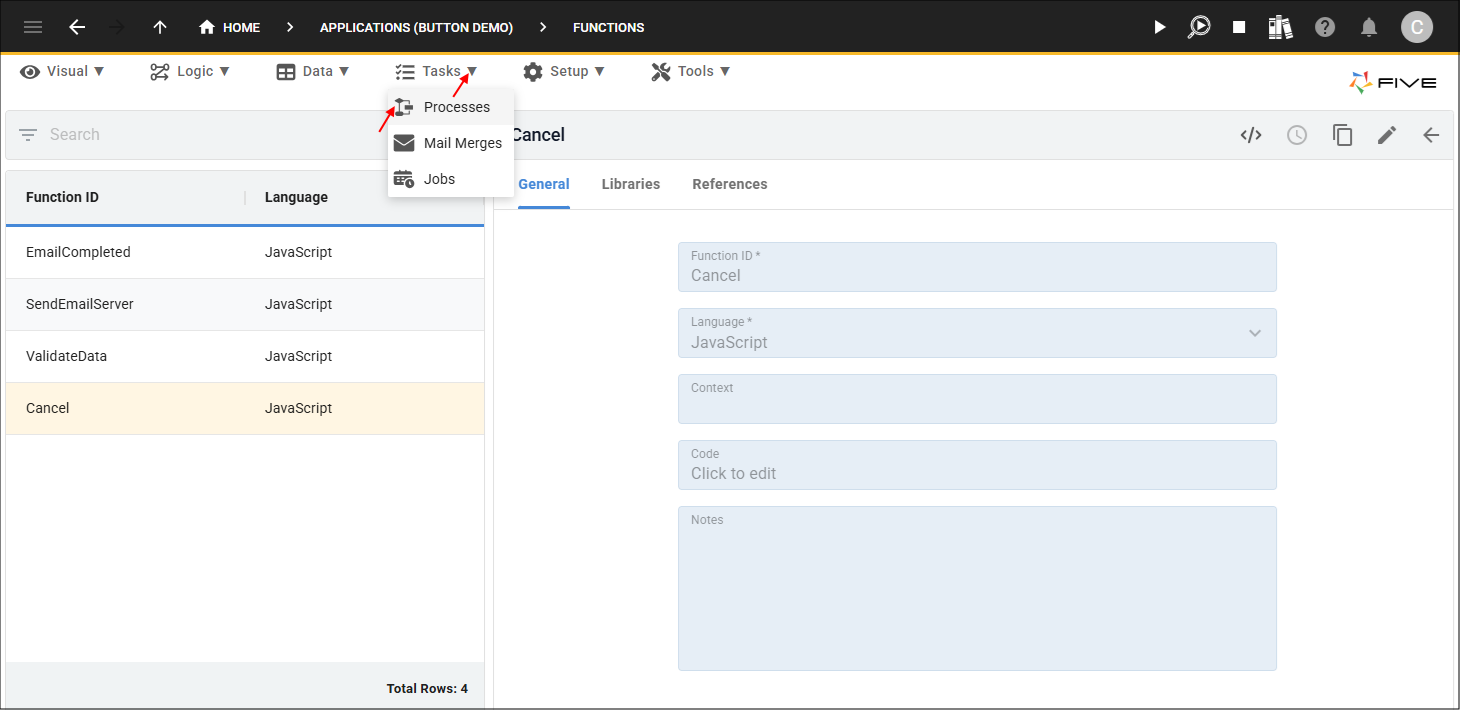Click the Tools wrench icon
Screen dimensions: 1460x710
click(x=660, y=71)
